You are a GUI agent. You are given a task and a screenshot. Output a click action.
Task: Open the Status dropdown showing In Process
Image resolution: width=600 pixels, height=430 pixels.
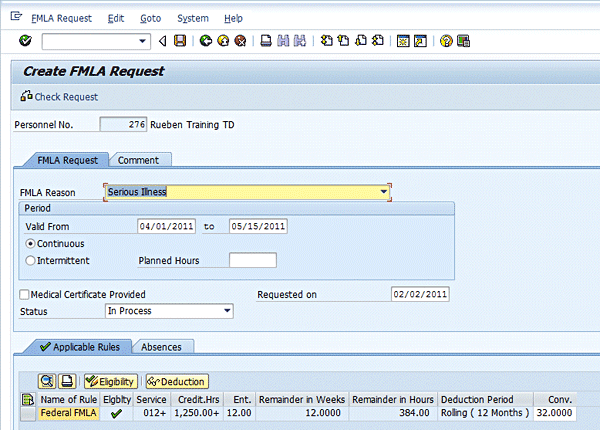(227, 311)
